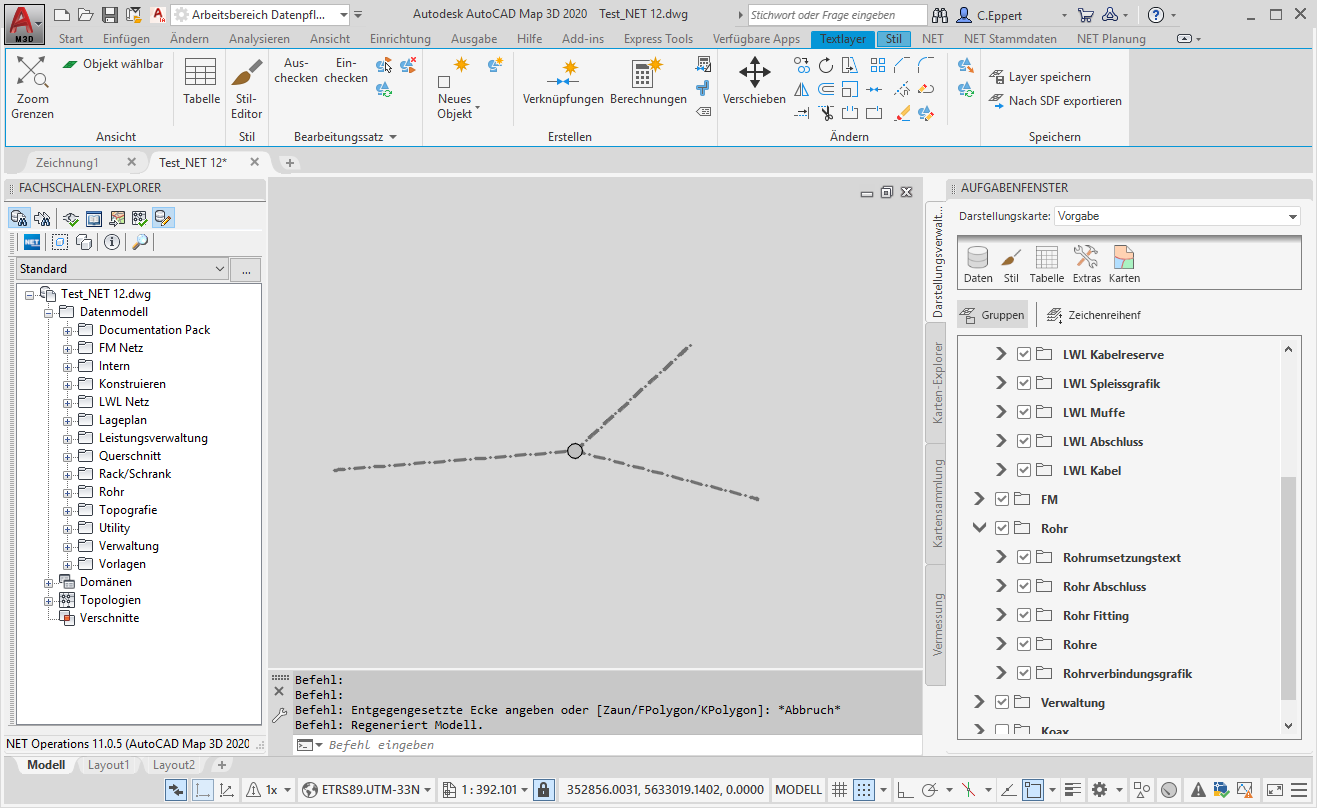Uncheck the Rohr Fitting layer checkbox
The image size is (1317, 808).
point(1024,615)
